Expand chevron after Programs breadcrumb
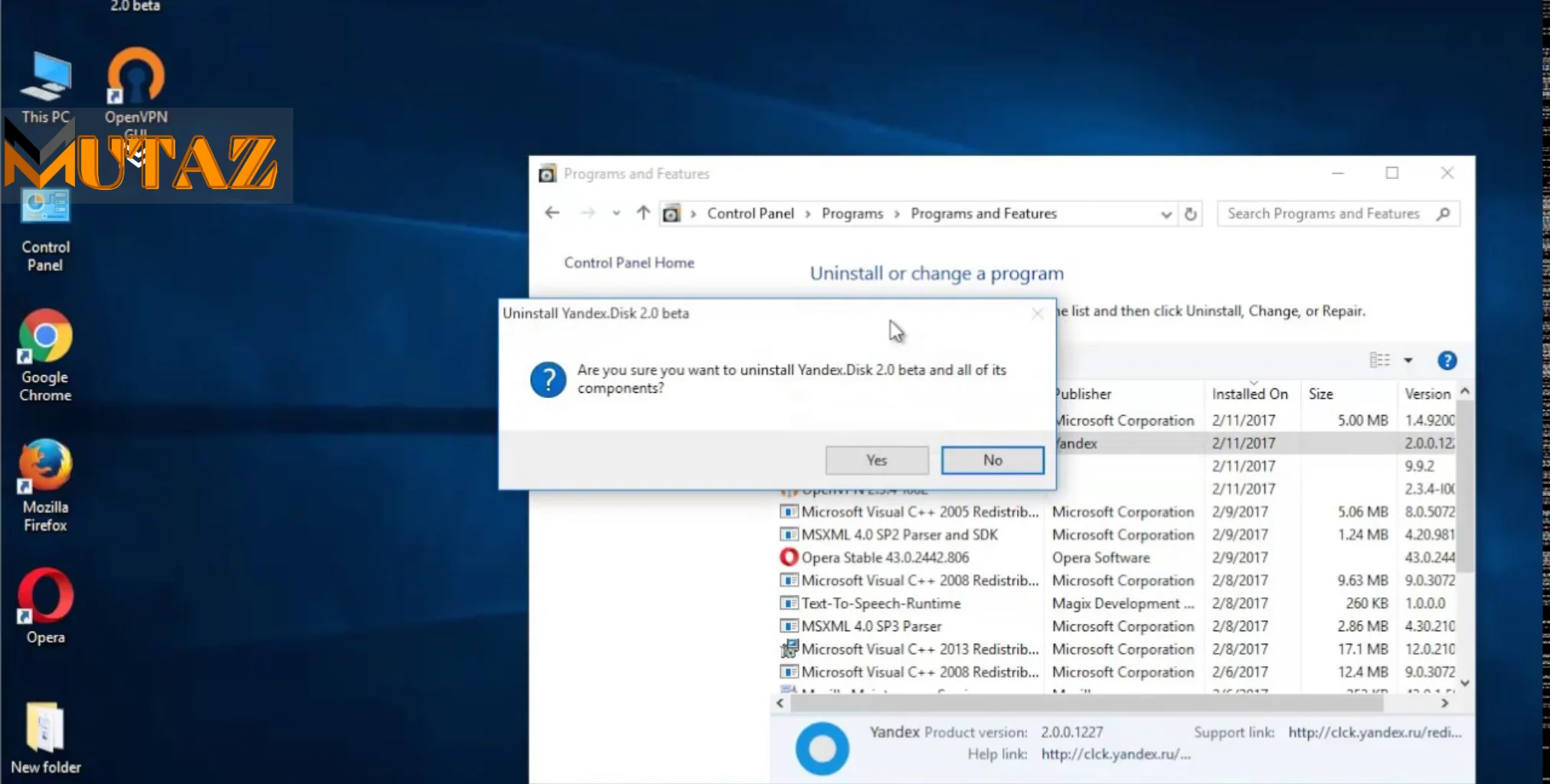The image size is (1550, 784). (x=897, y=214)
